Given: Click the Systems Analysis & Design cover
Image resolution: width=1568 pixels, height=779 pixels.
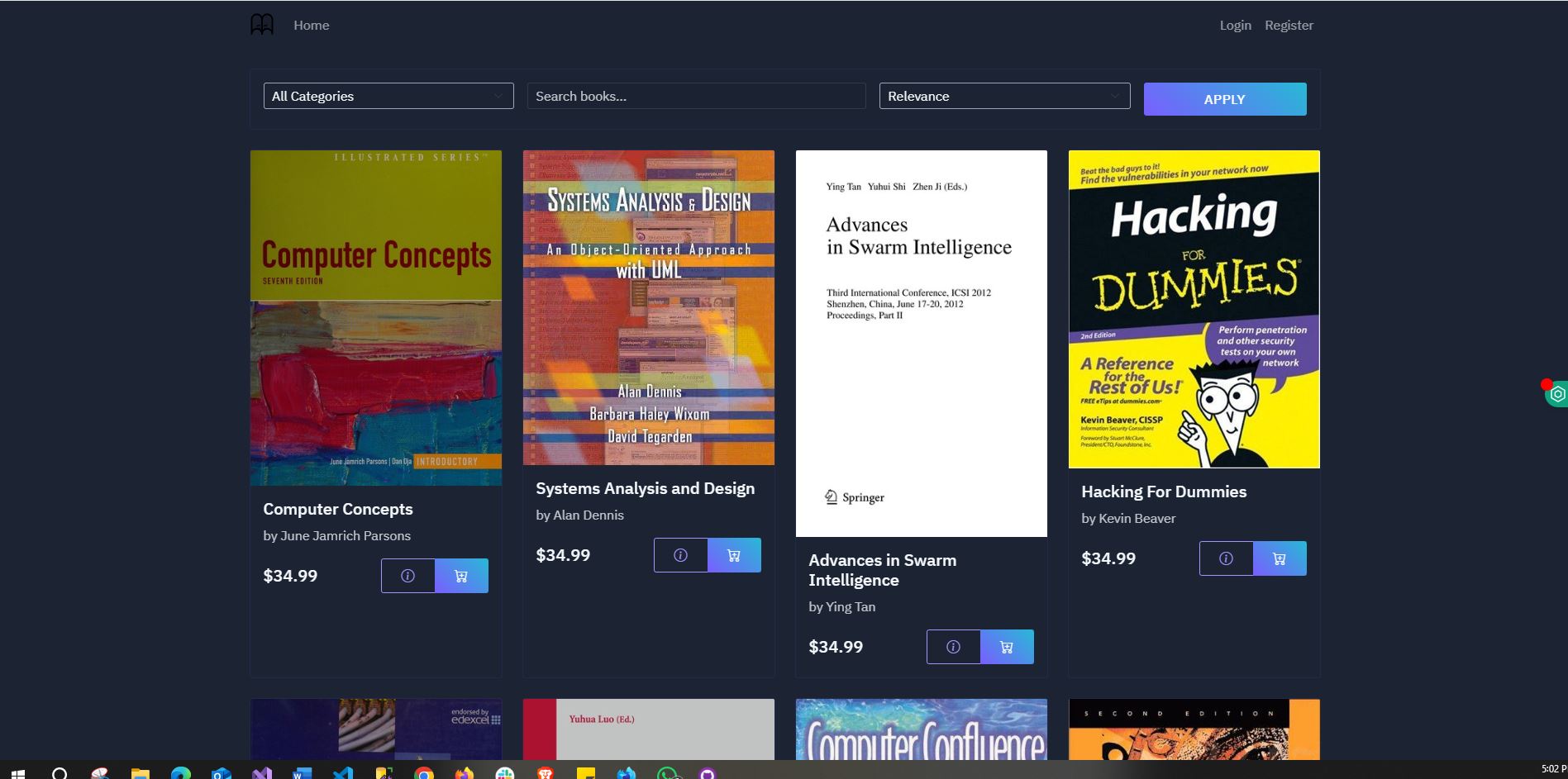Looking at the screenshot, I should pyautogui.click(x=649, y=307).
